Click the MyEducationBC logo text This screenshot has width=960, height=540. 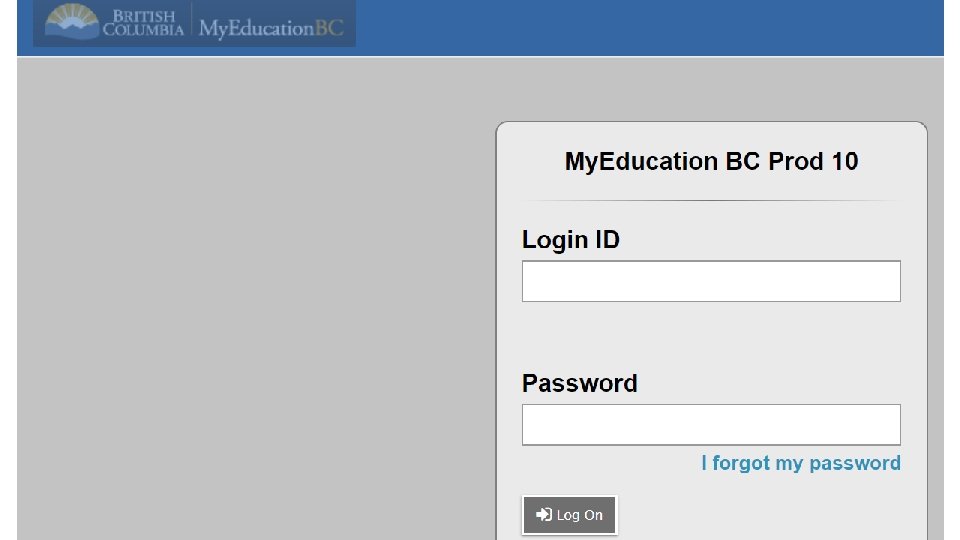(270, 28)
